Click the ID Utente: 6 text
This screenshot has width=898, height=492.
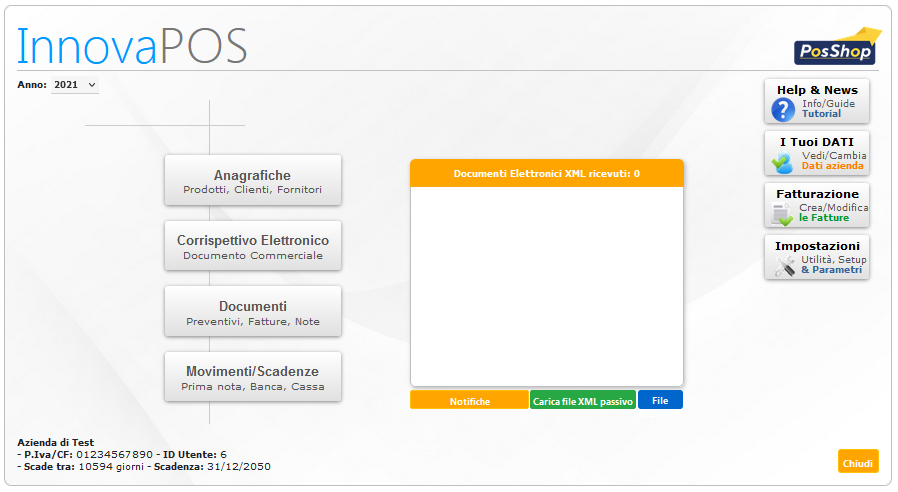coord(195,454)
